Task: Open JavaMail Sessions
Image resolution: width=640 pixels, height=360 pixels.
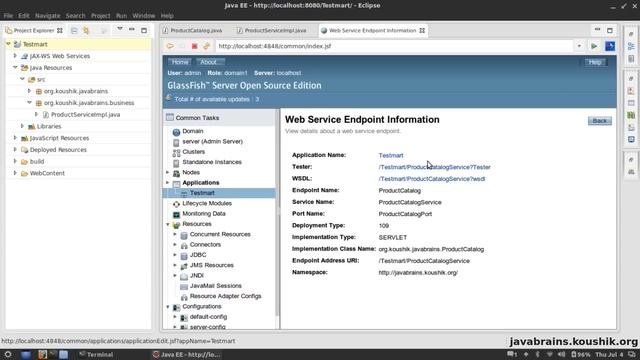Action: point(216,286)
